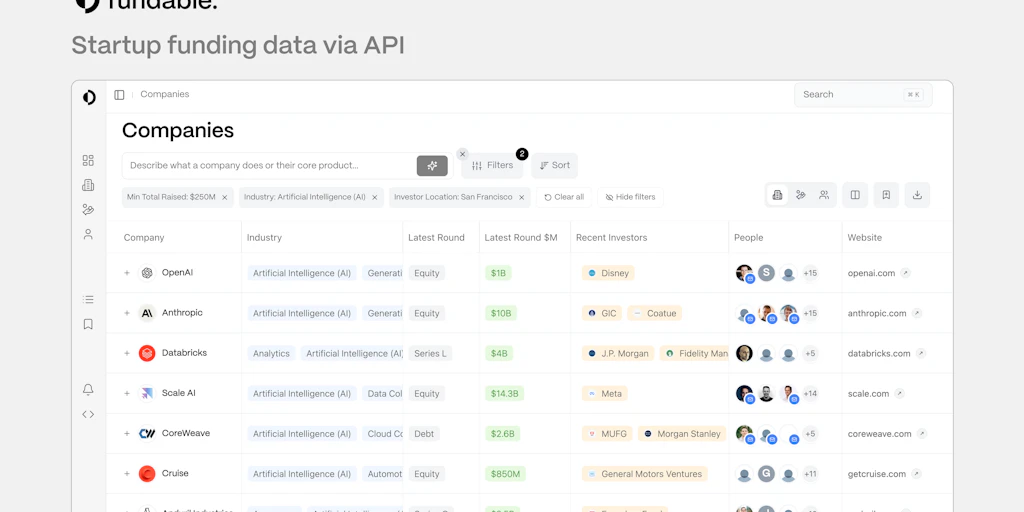Switch to the deals view toggle icon
Viewport: 1024px width, 512px height.
pos(801,195)
